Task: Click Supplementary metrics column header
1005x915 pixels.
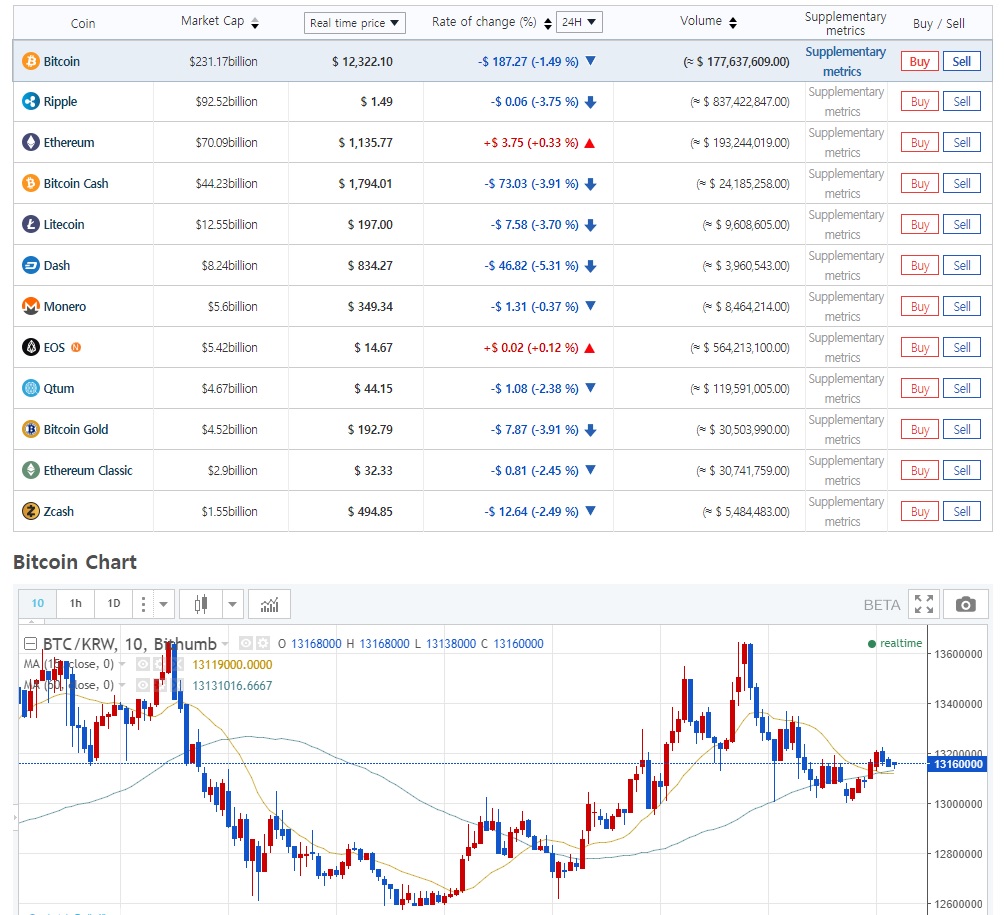Action: (845, 23)
